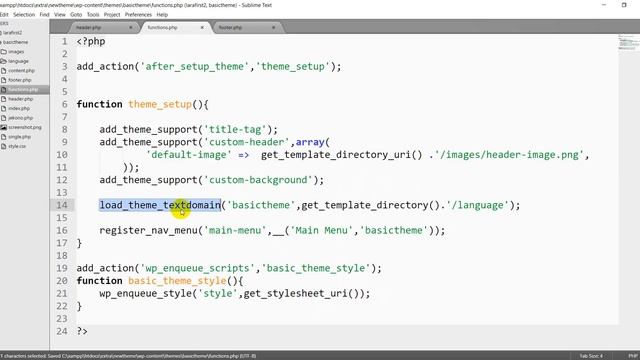640x360 pixels.
Task: Click 'wp_enqueue_scripts' string on line 19
Action: point(198,269)
